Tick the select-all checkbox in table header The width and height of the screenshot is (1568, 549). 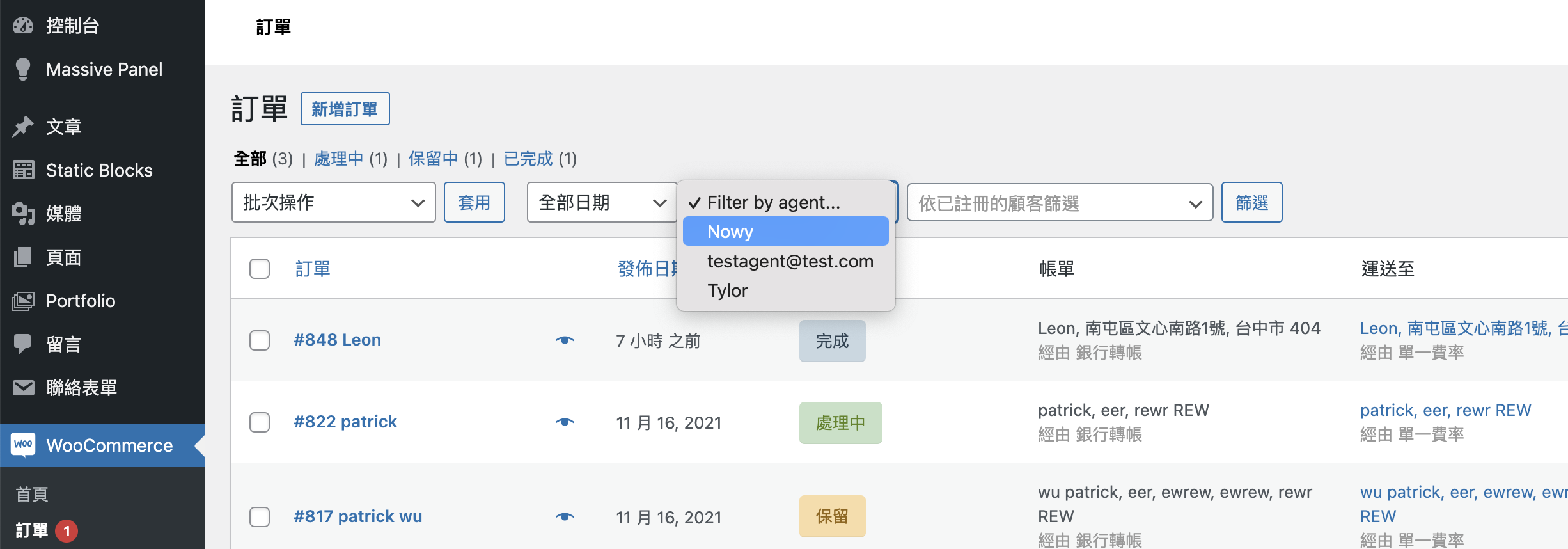[x=260, y=269]
